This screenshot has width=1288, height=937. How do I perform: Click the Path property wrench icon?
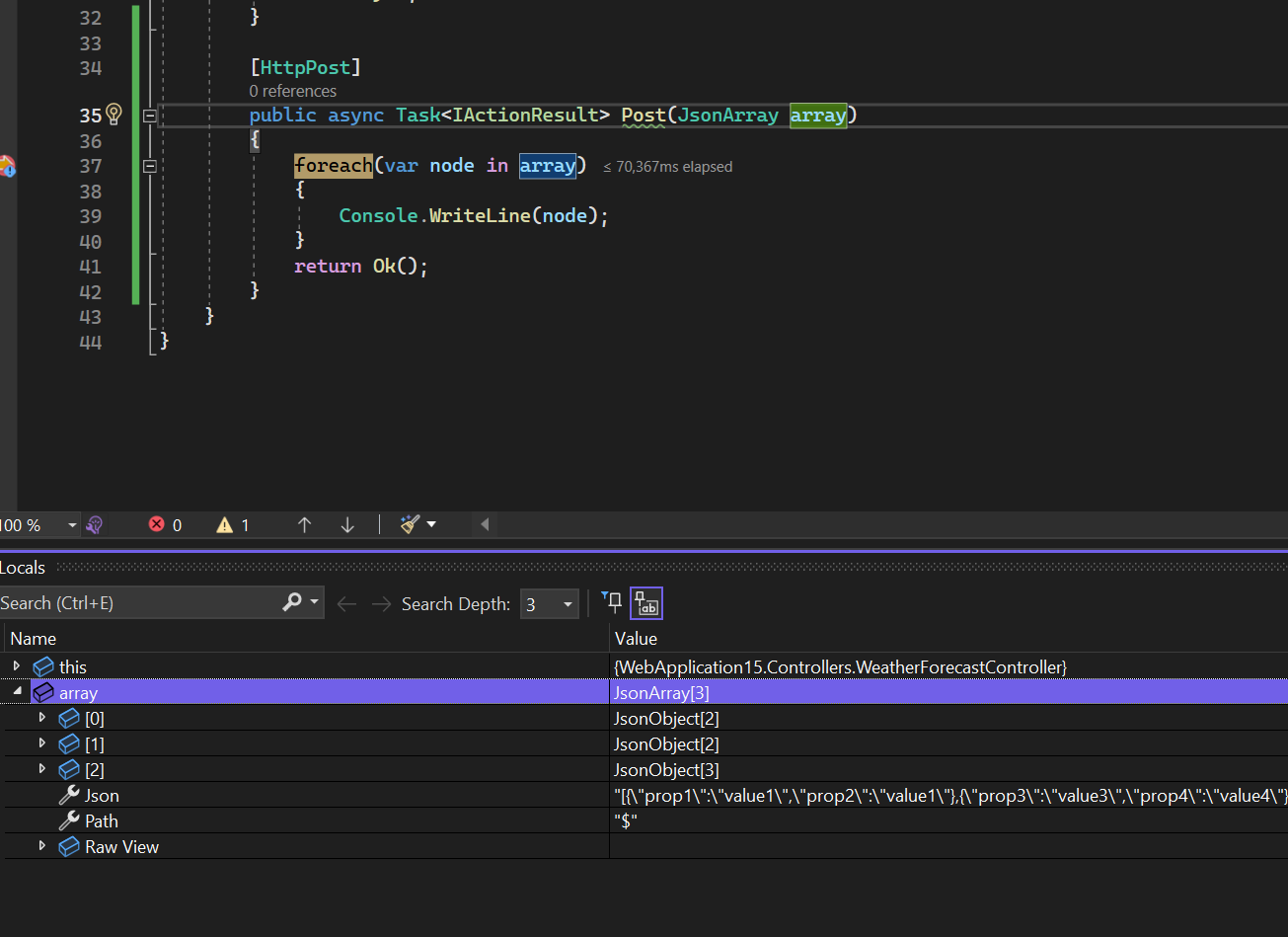(x=69, y=821)
